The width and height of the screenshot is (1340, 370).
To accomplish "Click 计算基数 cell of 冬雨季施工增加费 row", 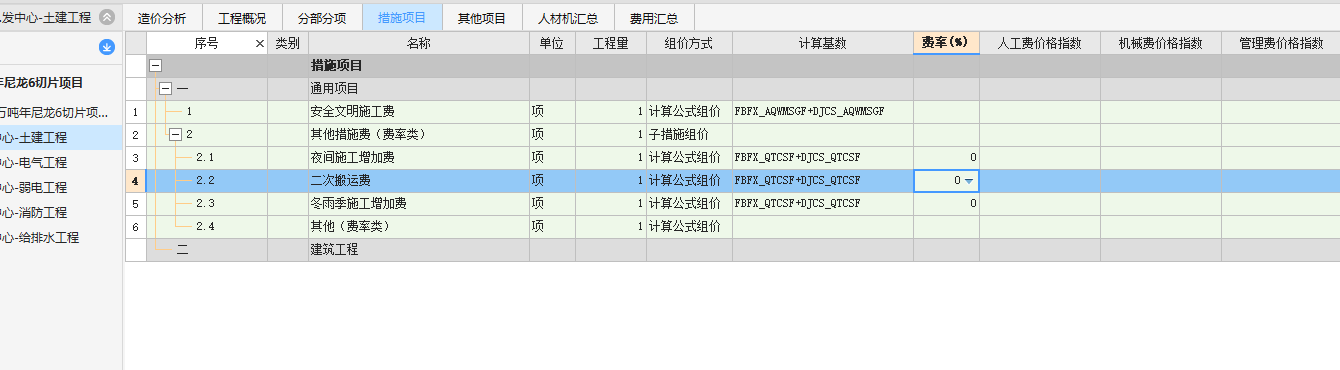I will (x=823, y=204).
